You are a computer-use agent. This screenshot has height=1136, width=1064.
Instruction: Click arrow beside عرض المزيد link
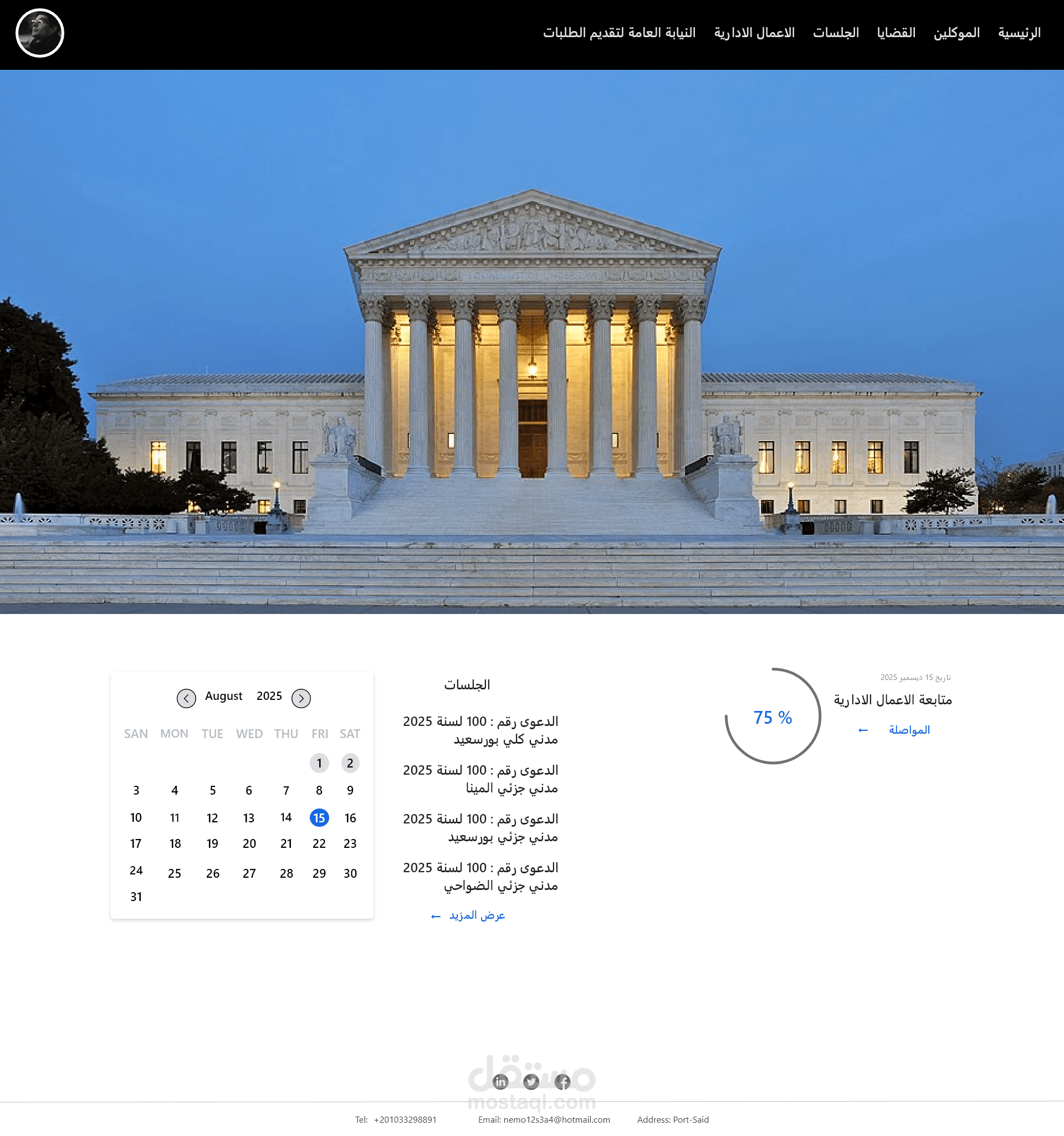(436, 916)
